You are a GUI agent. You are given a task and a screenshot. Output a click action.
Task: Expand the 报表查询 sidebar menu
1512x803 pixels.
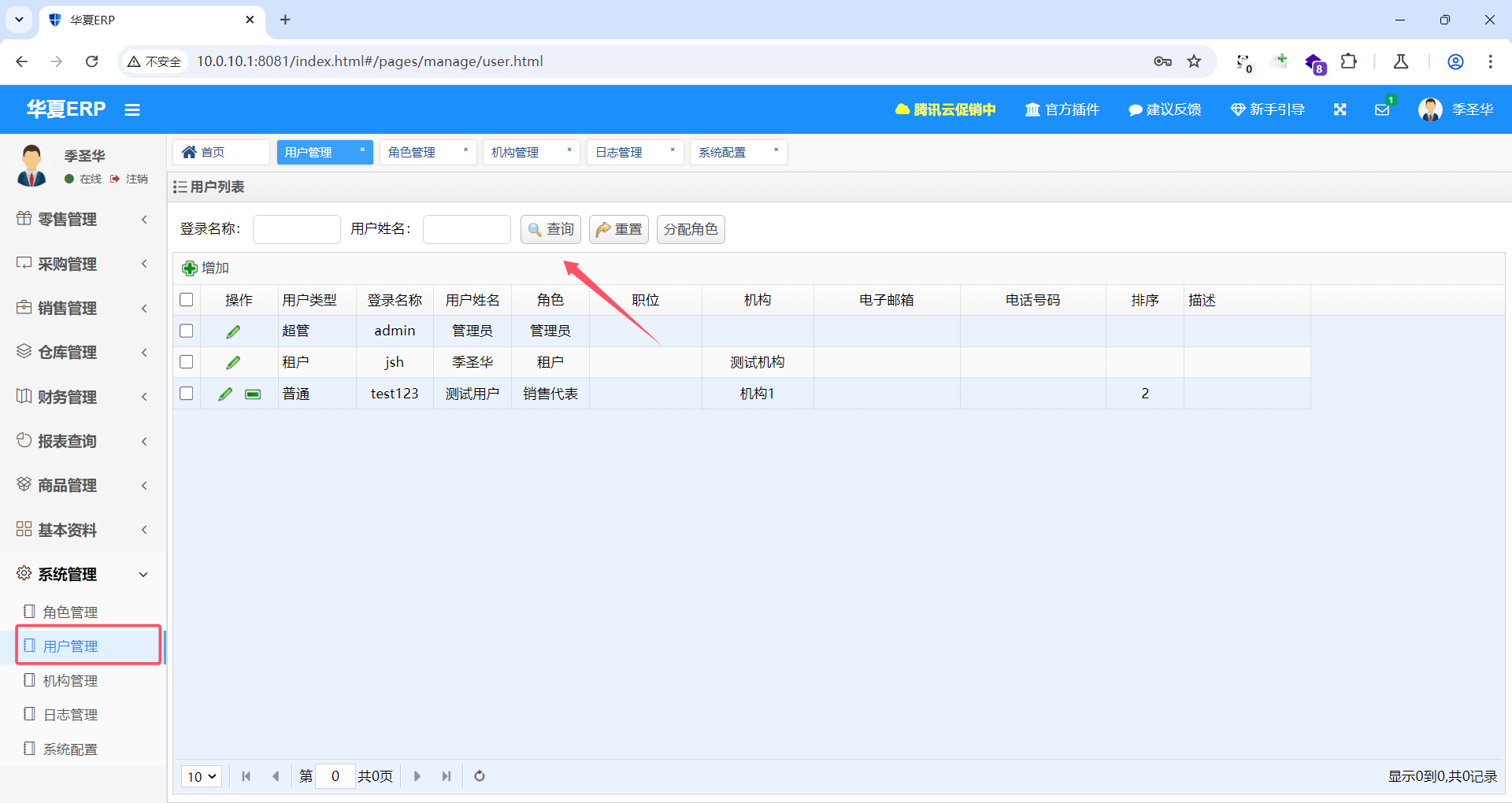83,441
